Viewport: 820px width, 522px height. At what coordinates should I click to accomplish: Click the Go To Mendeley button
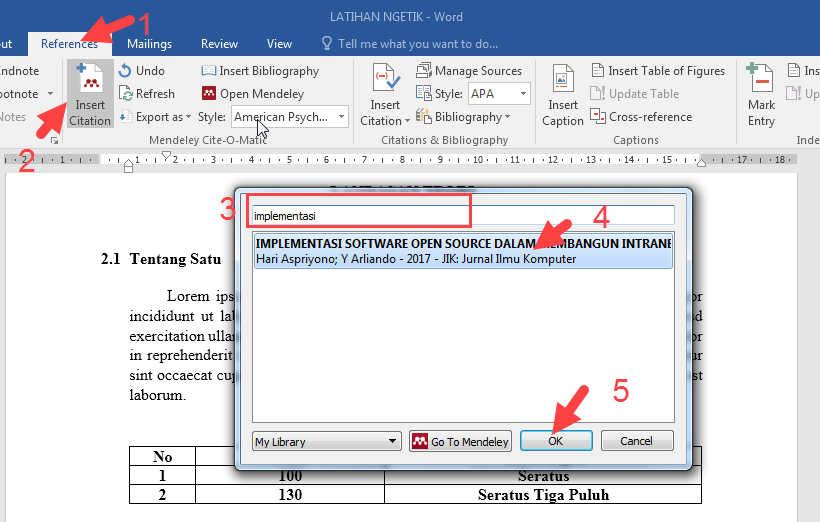point(461,441)
